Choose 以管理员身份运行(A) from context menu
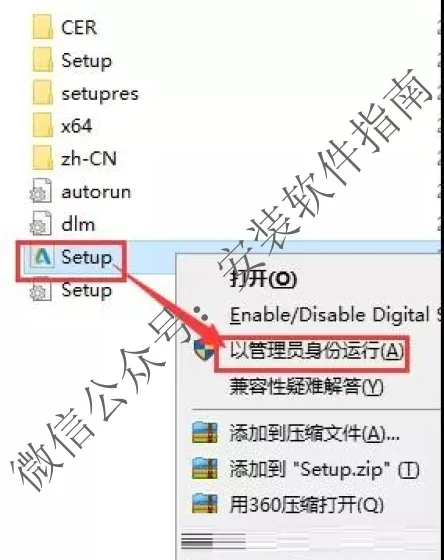 [316, 351]
